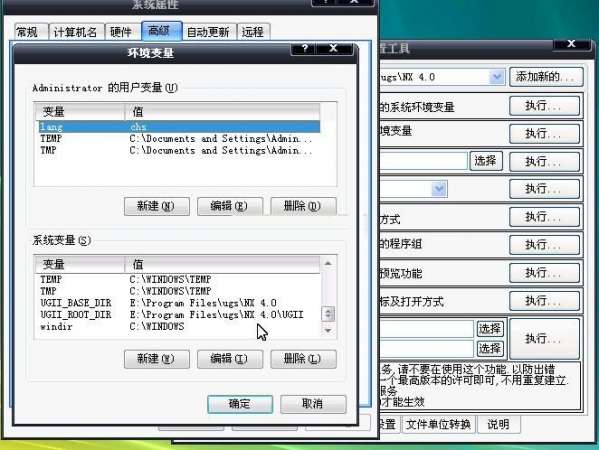Switch to the 计算机名 tab
The image size is (599, 450).
pyautogui.click(x=77, y=32)
